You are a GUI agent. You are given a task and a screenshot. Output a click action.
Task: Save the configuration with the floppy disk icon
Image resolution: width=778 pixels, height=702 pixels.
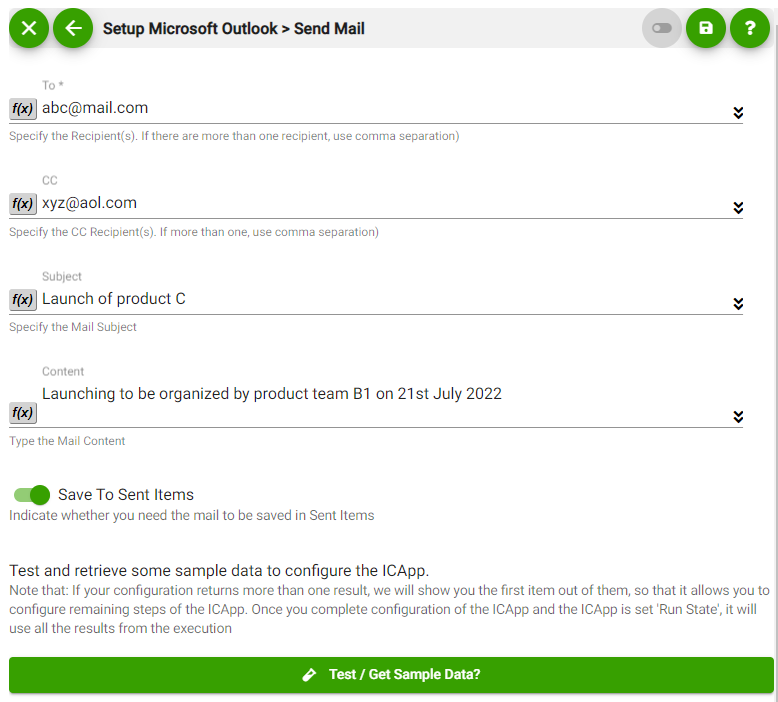point(706,28)
